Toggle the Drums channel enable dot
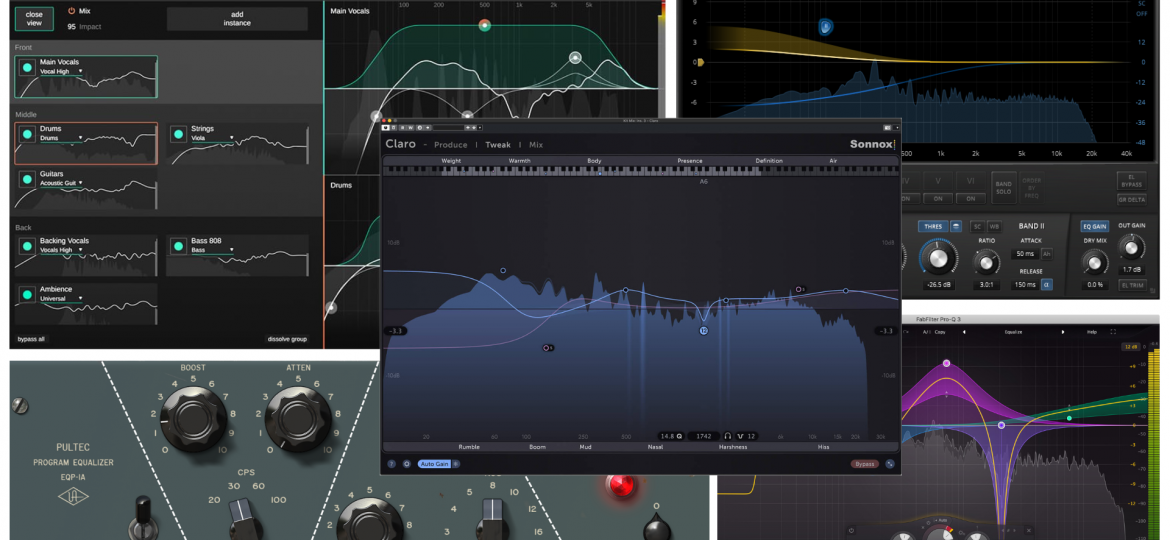Viewport: 1170px width, 540px height. tap(28, 134)
